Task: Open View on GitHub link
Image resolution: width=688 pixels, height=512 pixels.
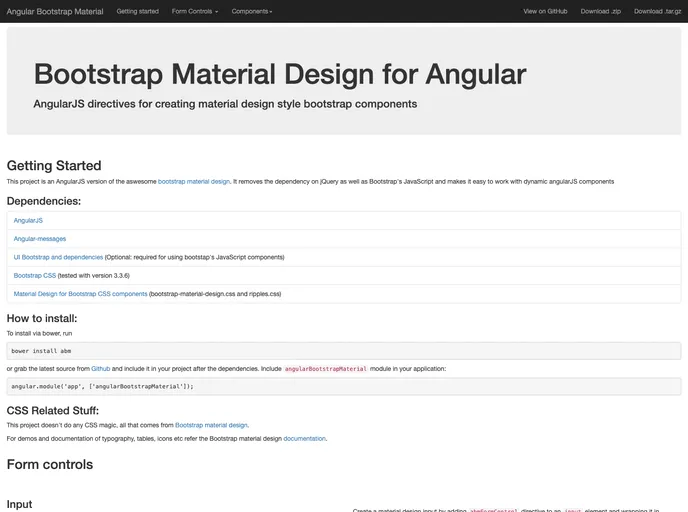Action: (545, 11)
